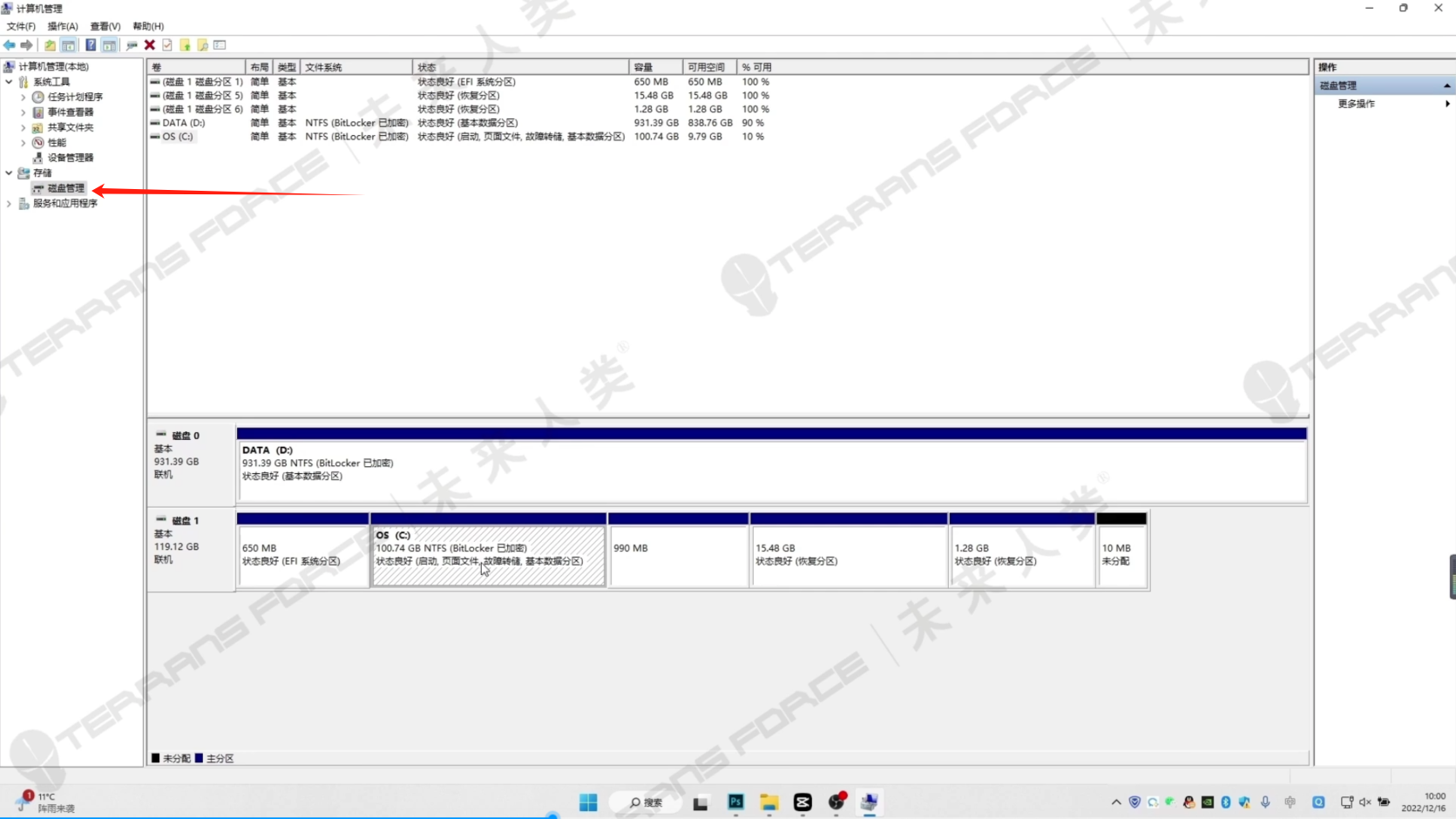This screenshot has width=1456, height=819.
Task: Select the (磁盘 1 磁盘分区 6) volume row
Action: (459, 109)
